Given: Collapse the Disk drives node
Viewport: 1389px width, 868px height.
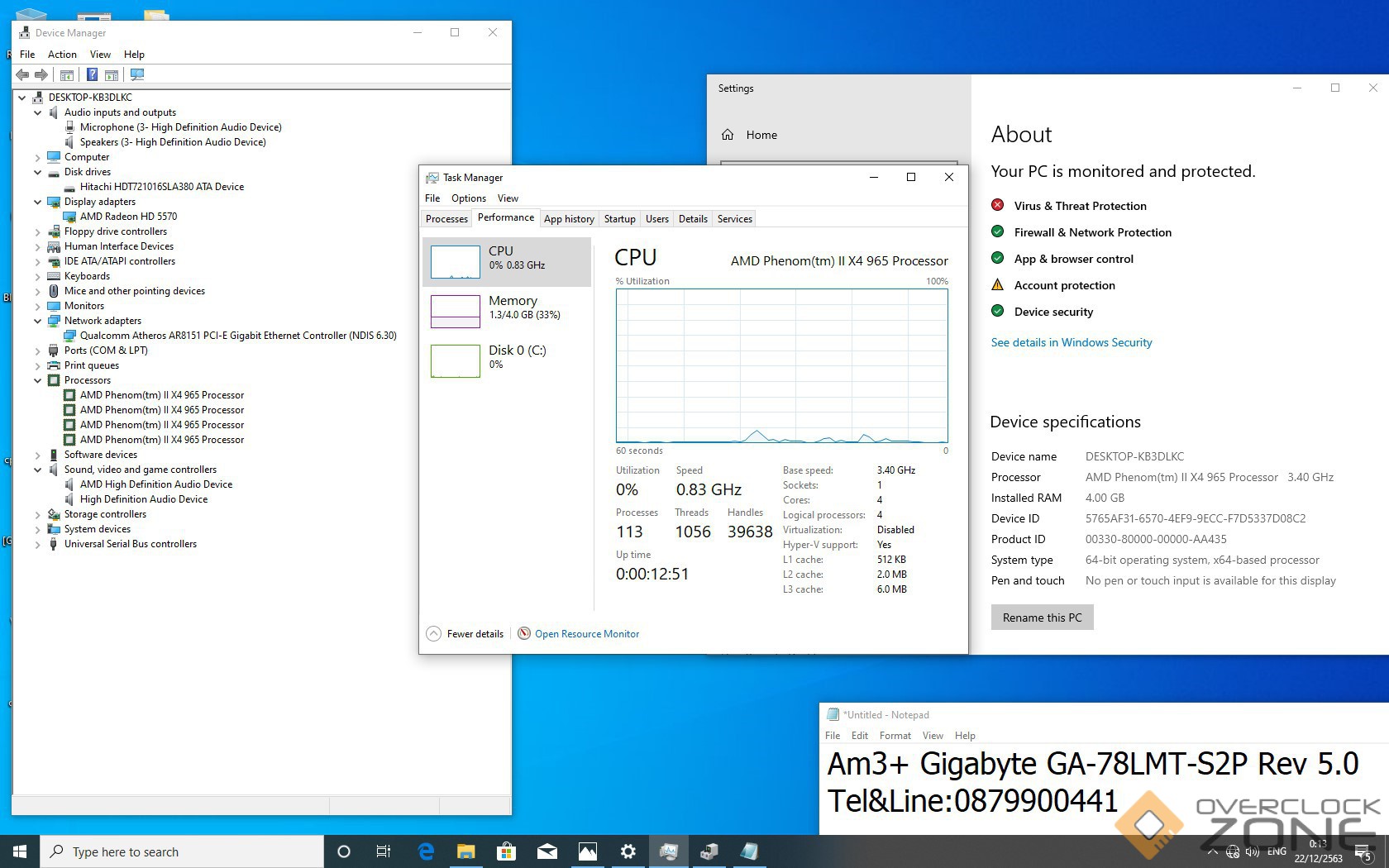Looking at the screenshot, I should tap(37, 172).
